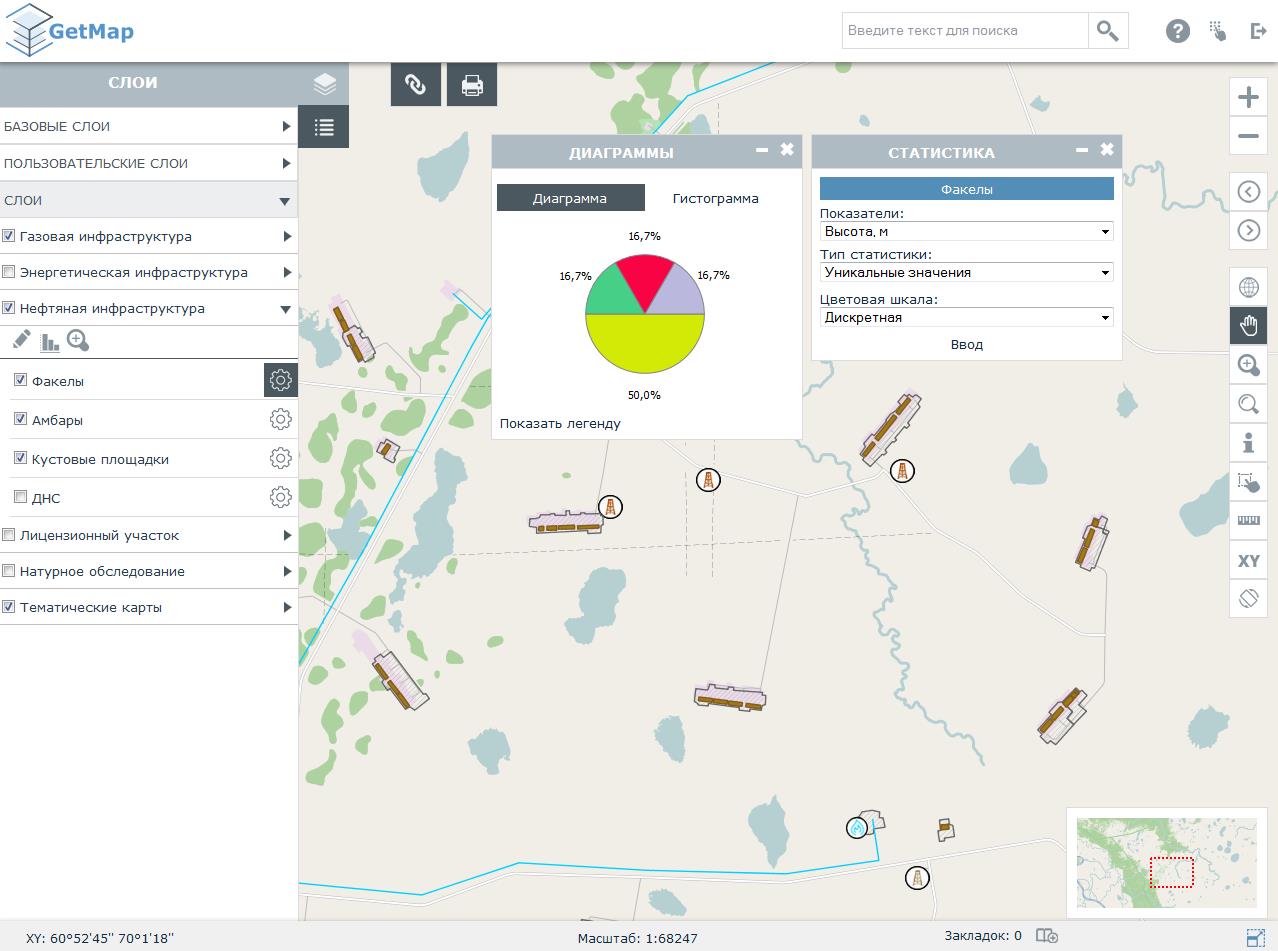Viewport: 1278px width, 951px height.
Task: Click the share link icon
Action: coord(415,85)
